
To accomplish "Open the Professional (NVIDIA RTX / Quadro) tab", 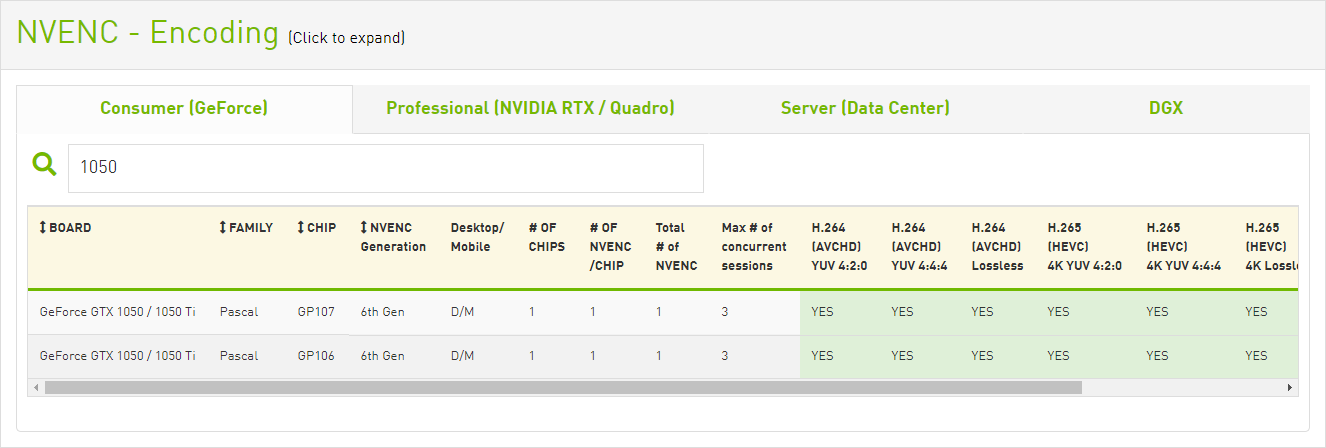I will click(x=531, y=108).
